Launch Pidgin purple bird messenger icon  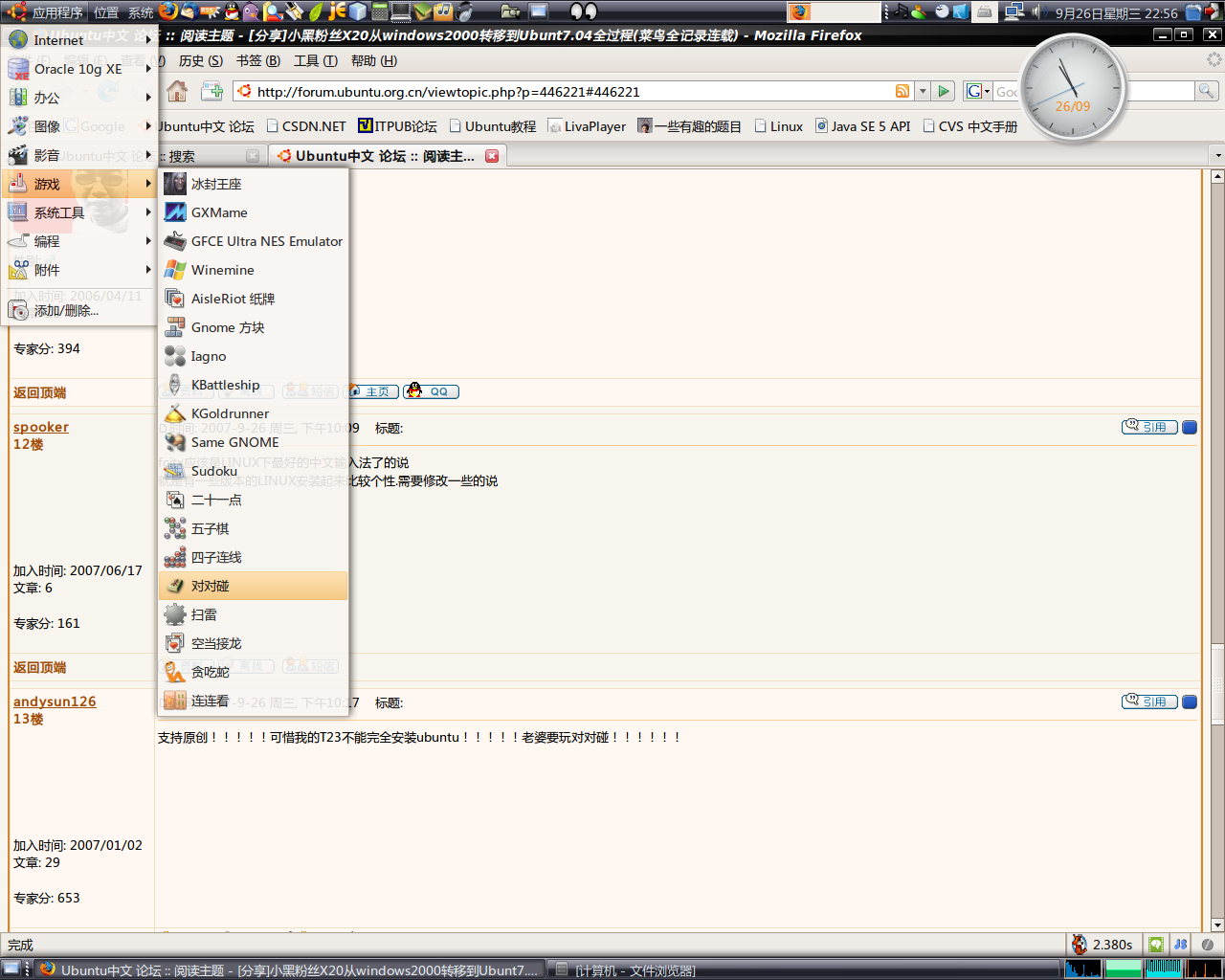[251, 11]
